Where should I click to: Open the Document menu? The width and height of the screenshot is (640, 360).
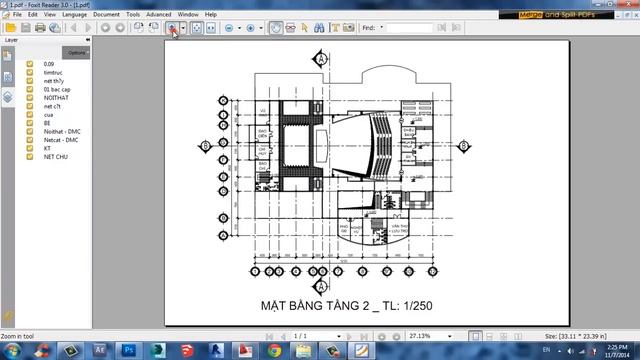[x=106, y=14]
